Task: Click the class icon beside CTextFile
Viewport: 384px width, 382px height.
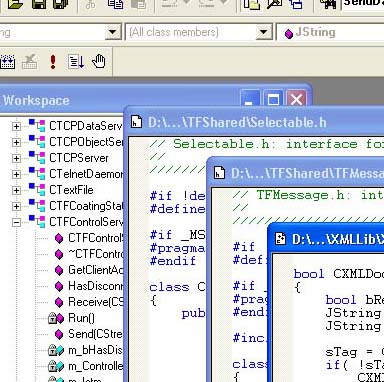Action: point(37,190)
